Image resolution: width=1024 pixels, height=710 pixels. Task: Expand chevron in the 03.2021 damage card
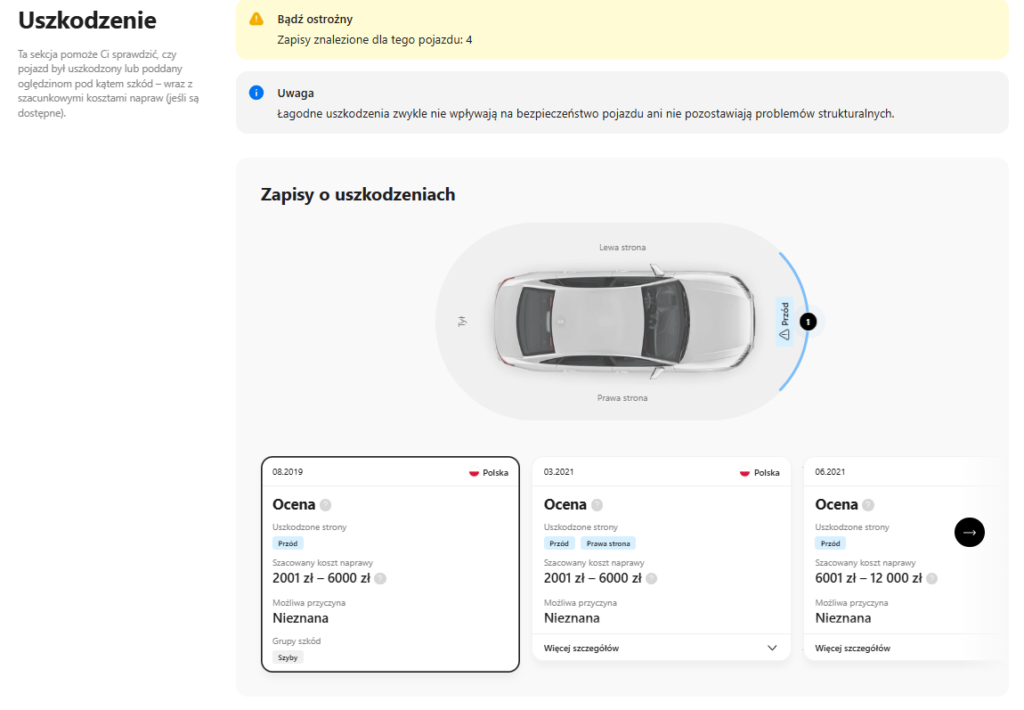point(772,648)
